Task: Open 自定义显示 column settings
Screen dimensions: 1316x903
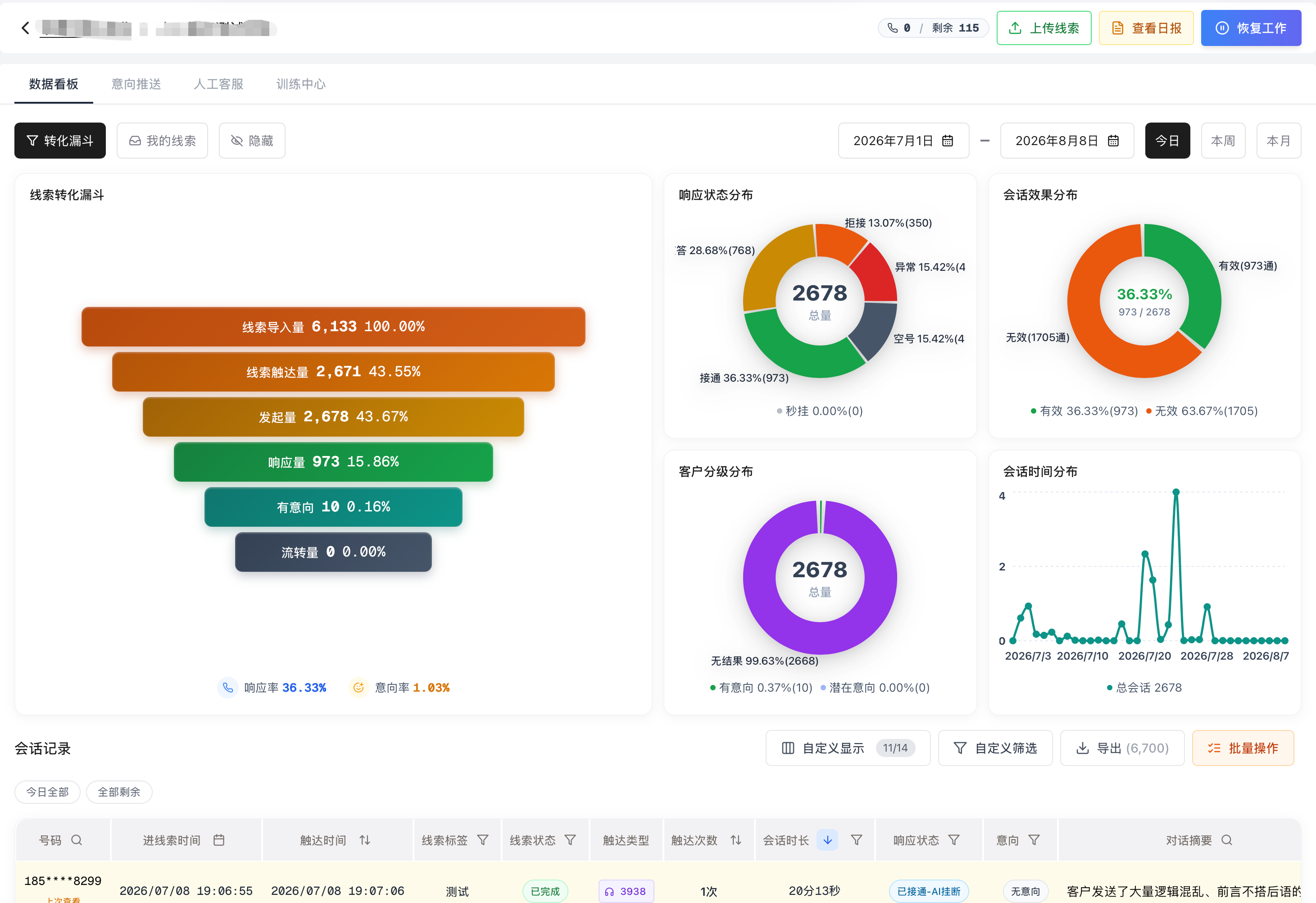Action: click(x=848, y=748)
